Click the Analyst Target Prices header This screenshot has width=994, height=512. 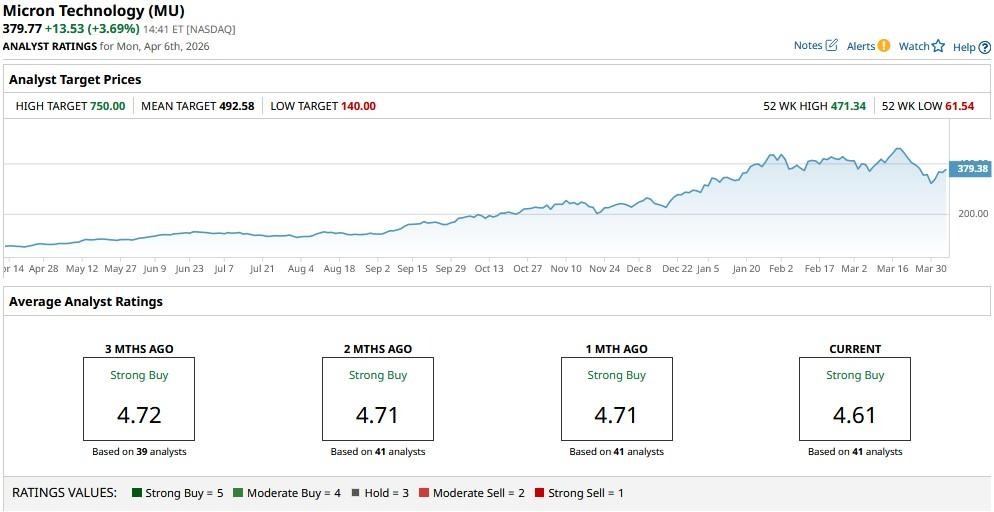[x=75, y=80]
